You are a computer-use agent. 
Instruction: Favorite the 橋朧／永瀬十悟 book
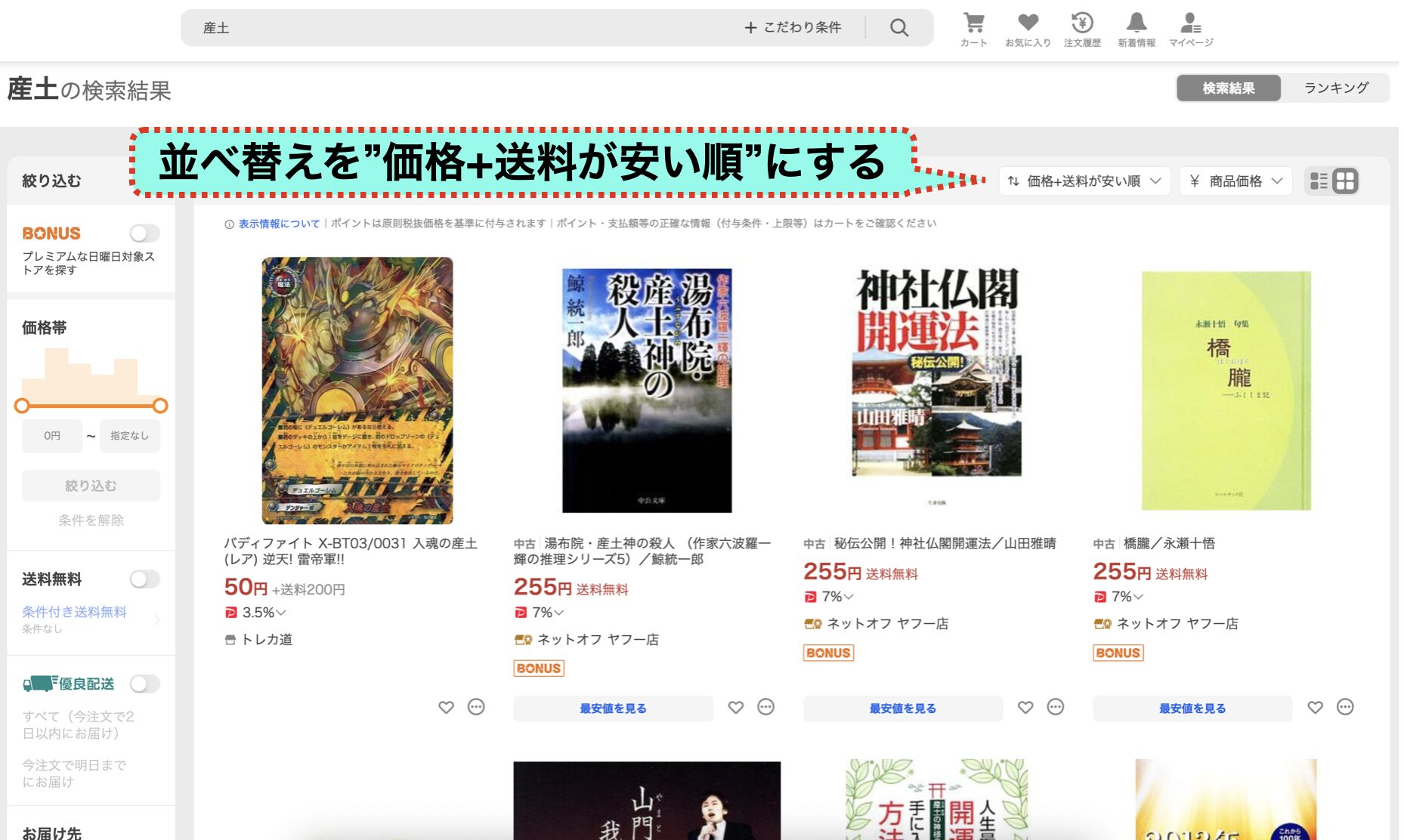pos(1316,707)
